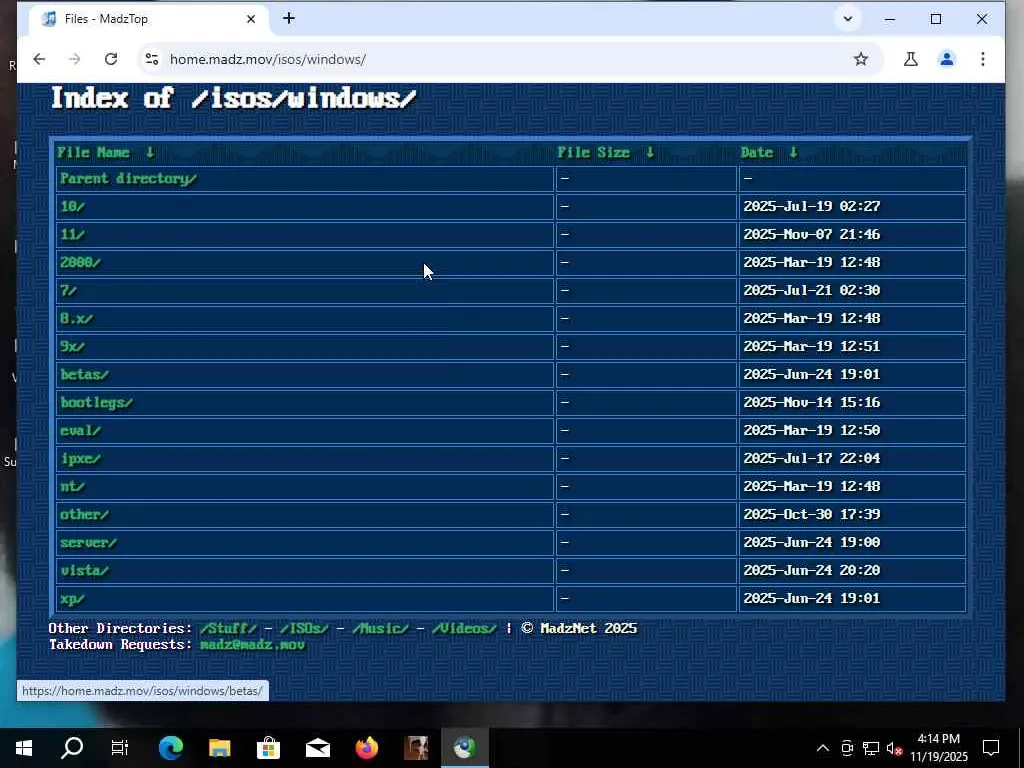Go to /Music/ directory link

pos(380,628)
